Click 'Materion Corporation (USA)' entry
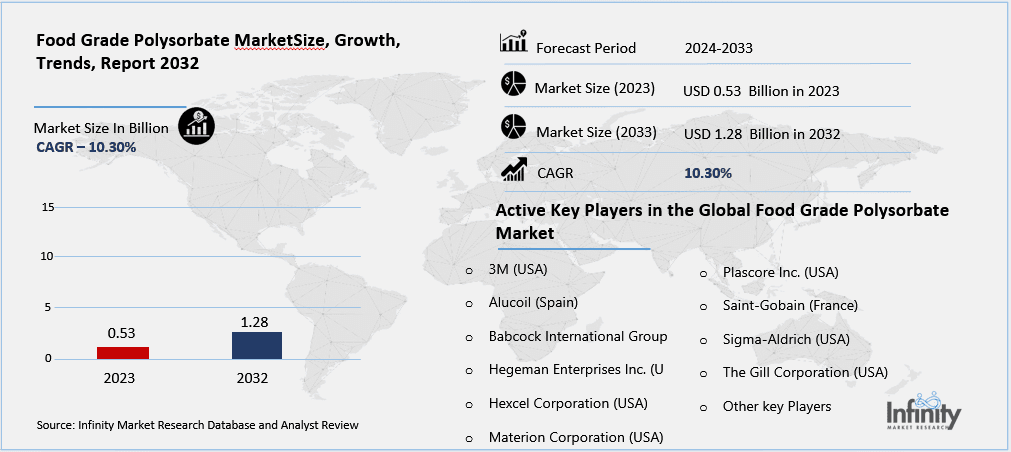The height and width of the screenshot is (452, 1011). coord(576,437)
